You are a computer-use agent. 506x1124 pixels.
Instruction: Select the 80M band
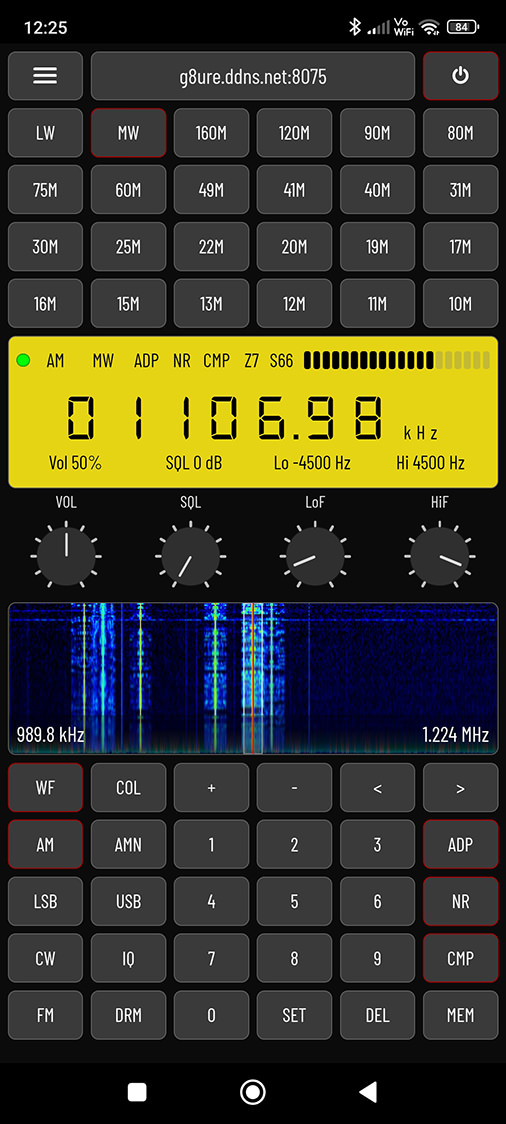click(x=460, y=133)
